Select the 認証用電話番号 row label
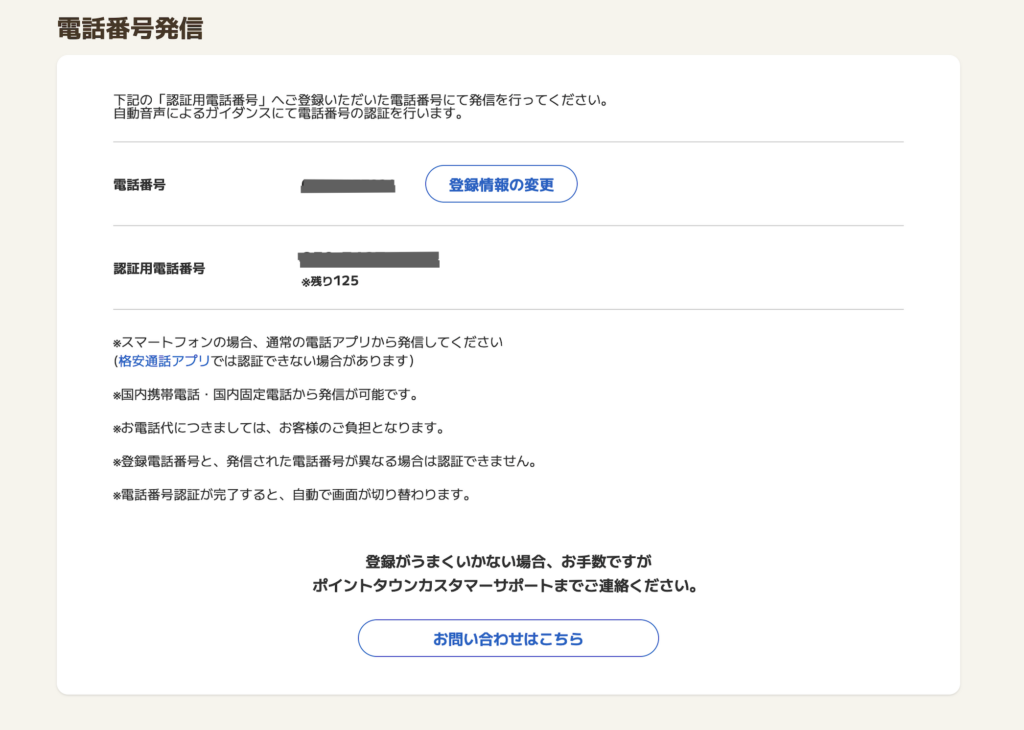The width and height of the screenshot is (1024, 730). [159, 268]
